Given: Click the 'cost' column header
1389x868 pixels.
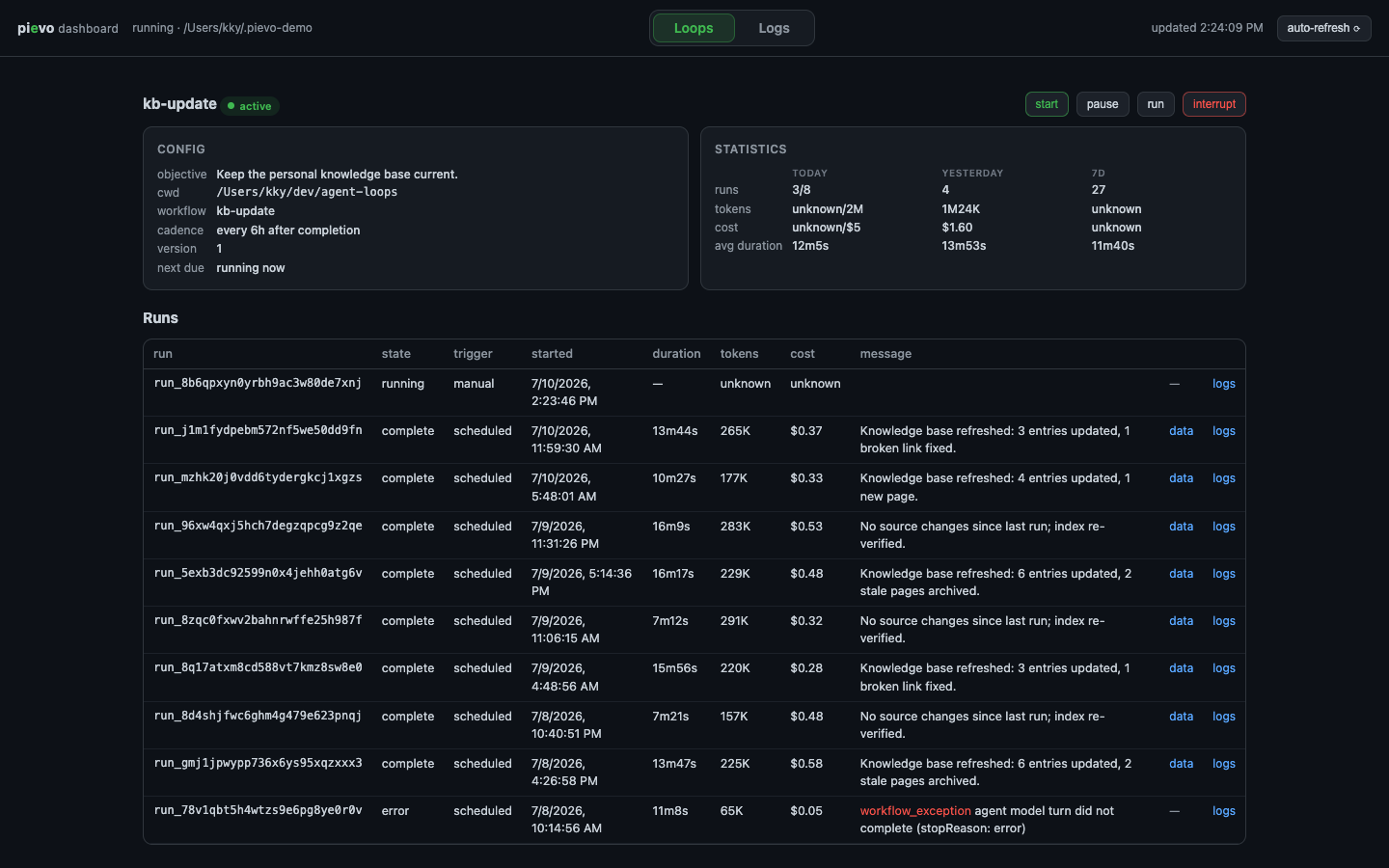Looking at the screenshot, I should (x=803, y=354).
